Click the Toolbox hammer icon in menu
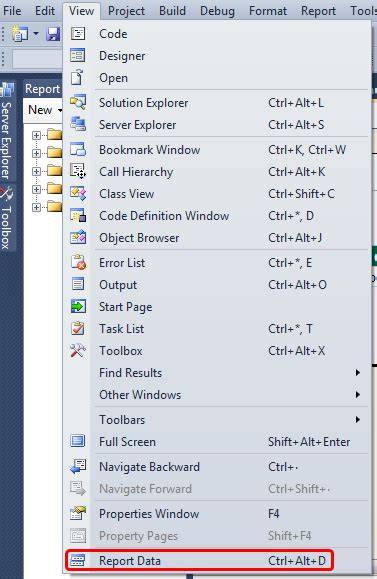 coord(78,350)
